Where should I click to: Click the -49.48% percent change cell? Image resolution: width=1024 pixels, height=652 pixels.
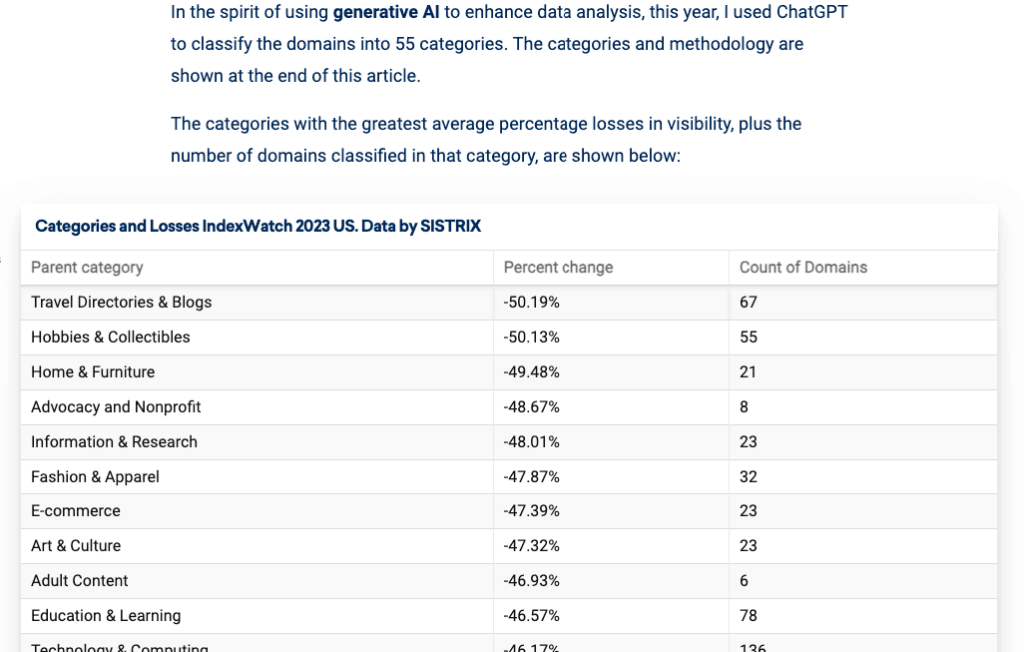[532, 372]
